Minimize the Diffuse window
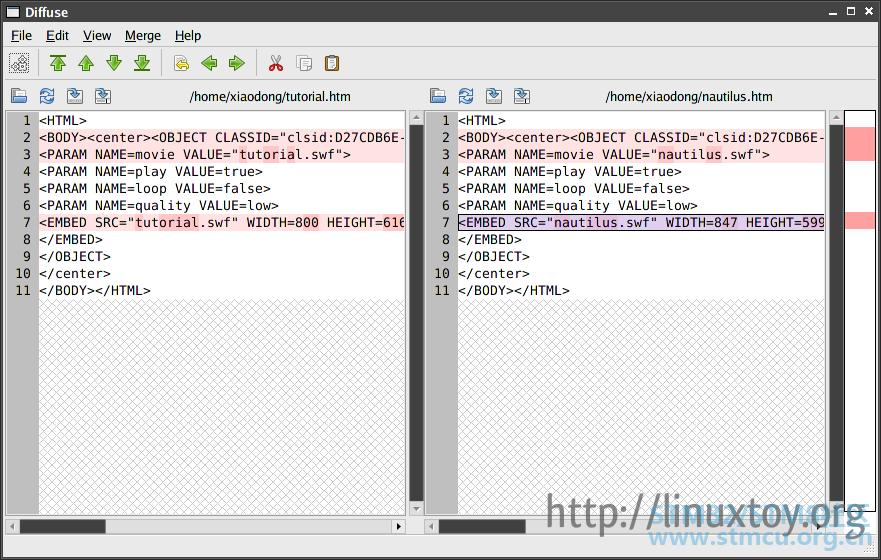881x560 pixels. [x=833, y=12]
